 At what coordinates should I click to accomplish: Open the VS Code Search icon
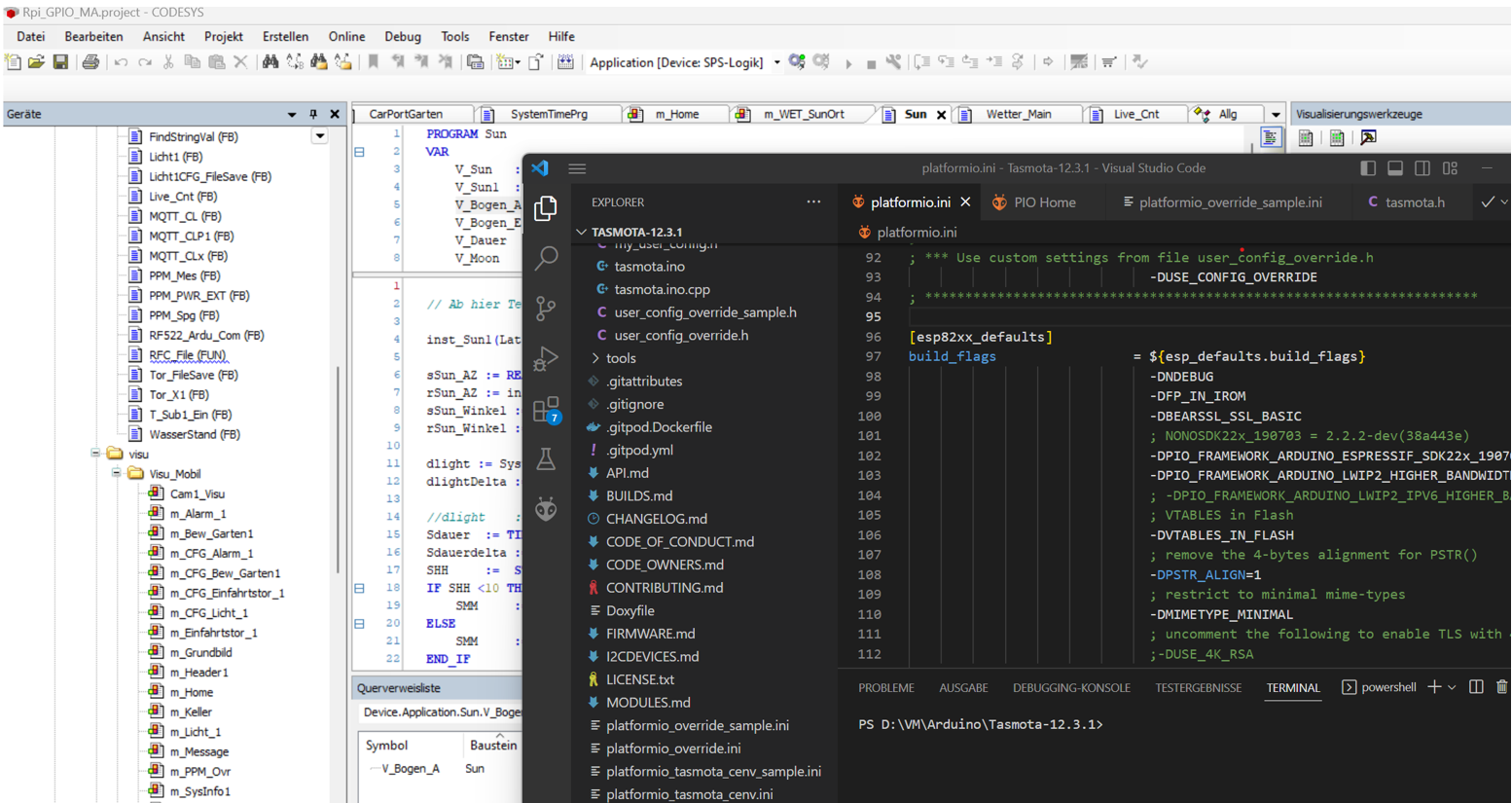tap(546, 258)
